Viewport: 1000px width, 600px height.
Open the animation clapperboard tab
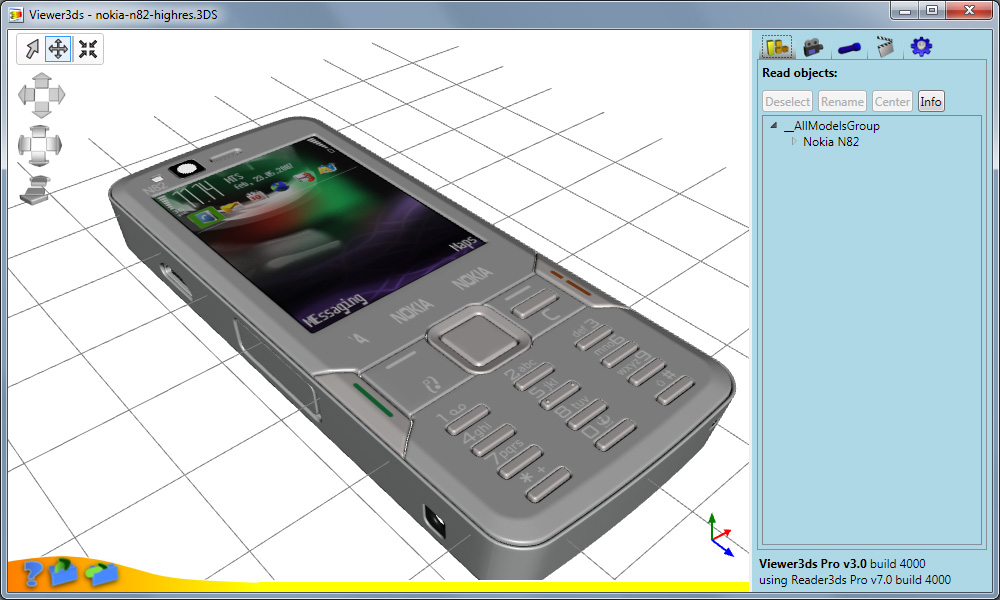point(885,46)
